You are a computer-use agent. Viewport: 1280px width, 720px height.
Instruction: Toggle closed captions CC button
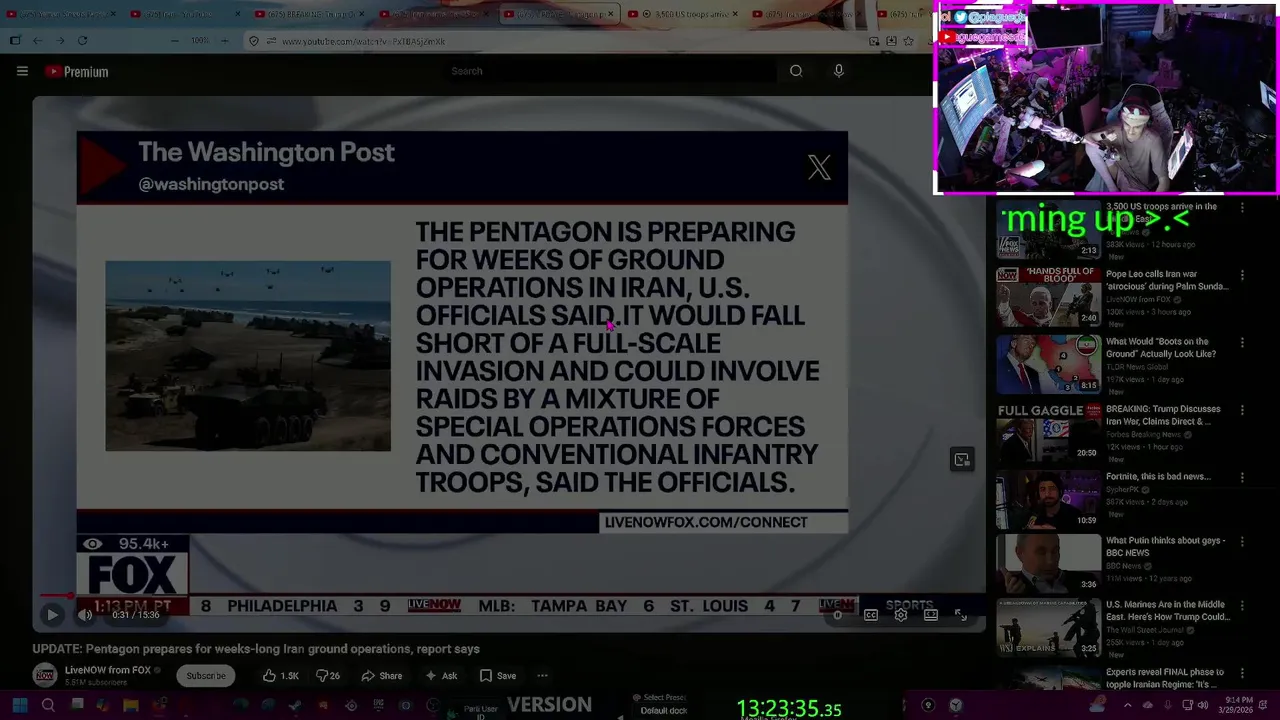point(871,615)
